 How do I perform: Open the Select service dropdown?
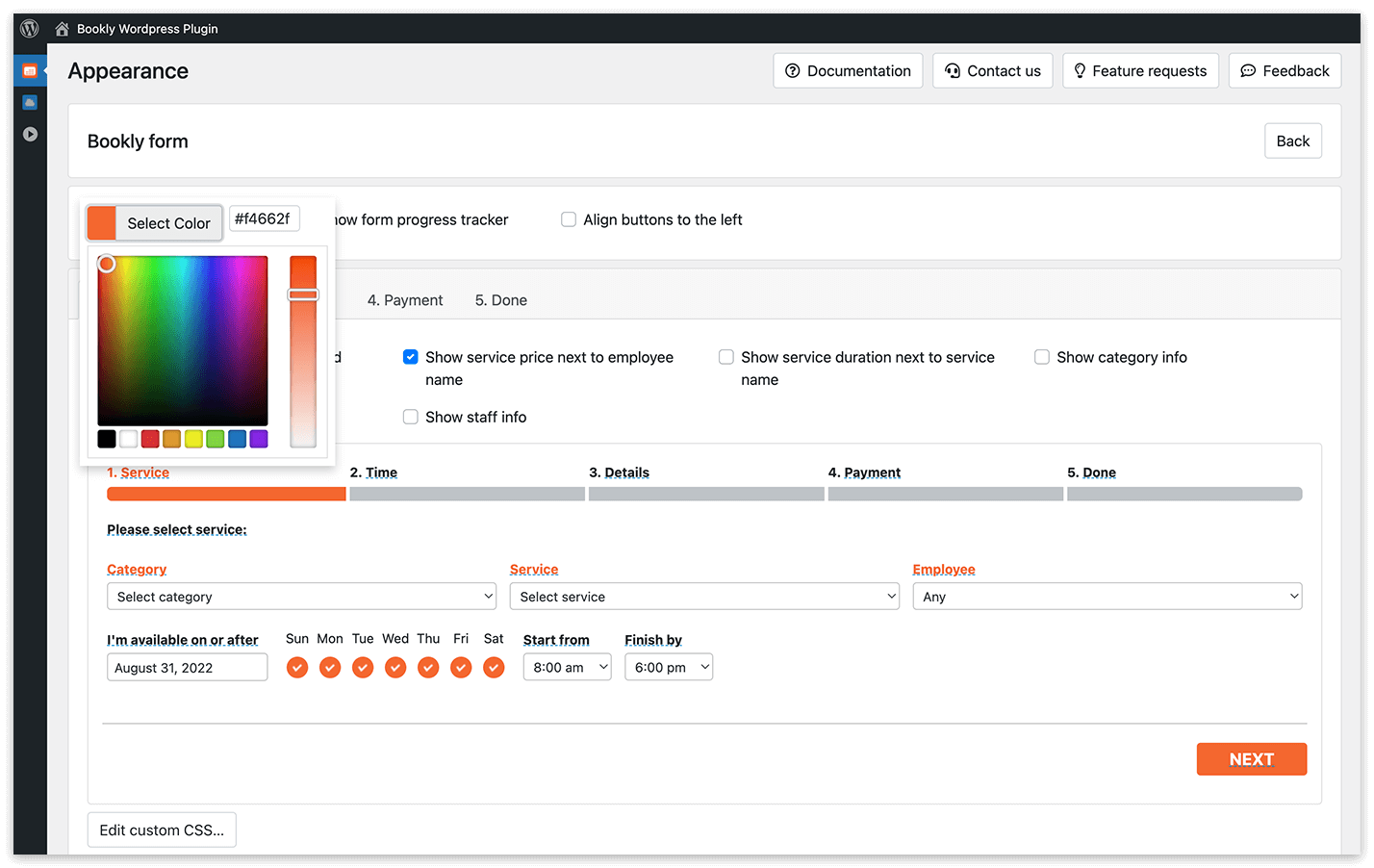(x=704, y=597)
